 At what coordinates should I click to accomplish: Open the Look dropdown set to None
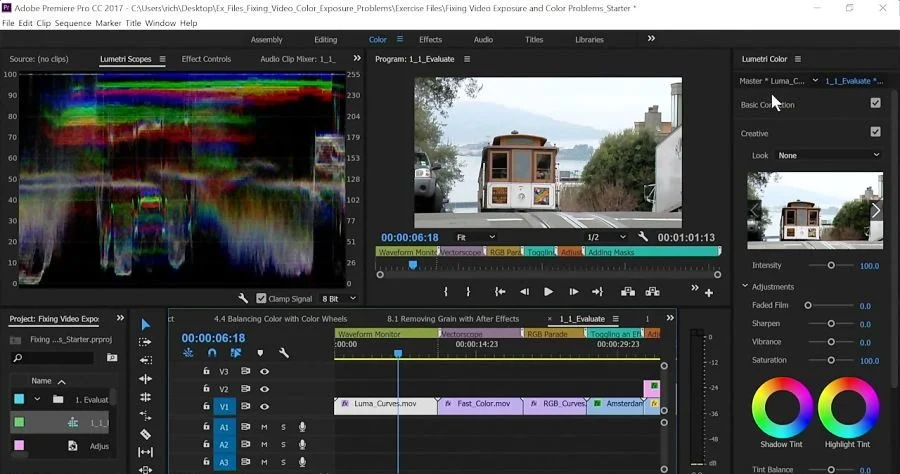pos(829,156)
